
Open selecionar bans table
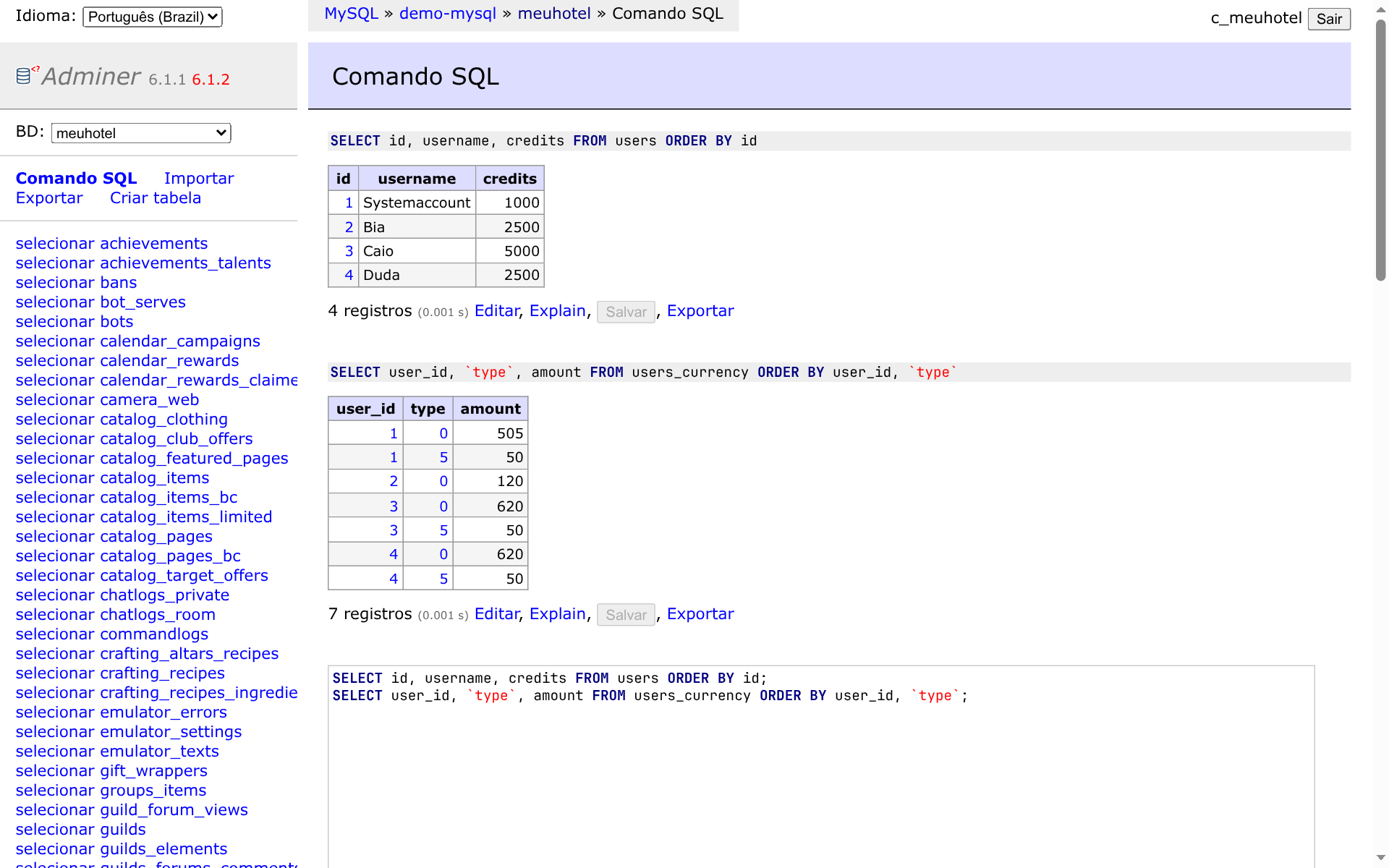[76, 282]
